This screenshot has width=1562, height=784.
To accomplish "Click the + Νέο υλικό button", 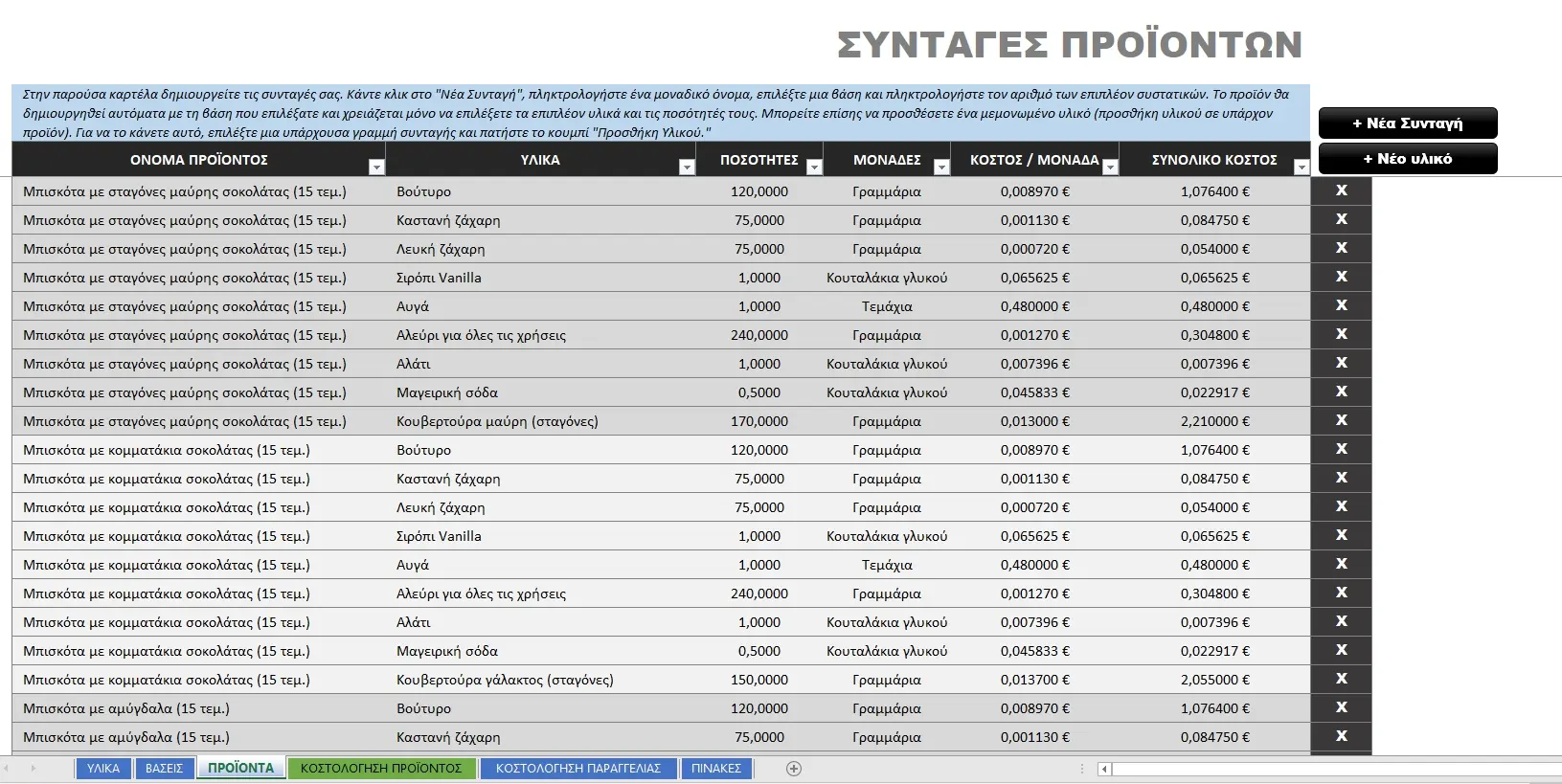I will tap(1408, 159).
